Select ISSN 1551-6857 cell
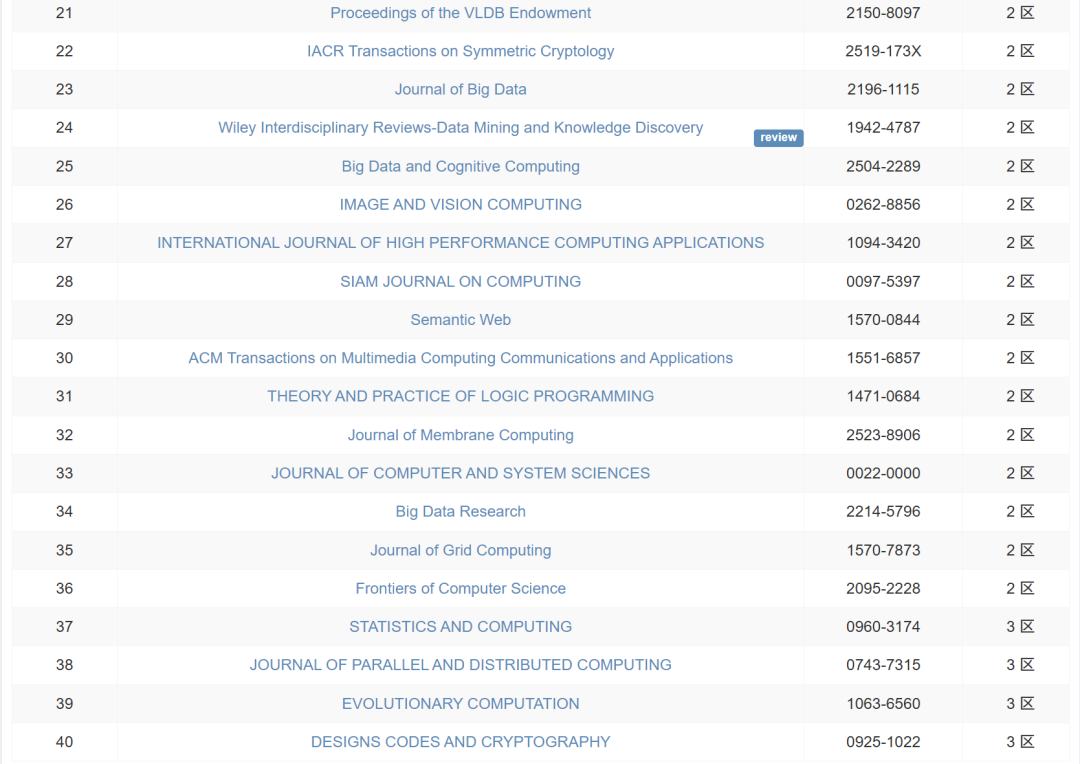The width and height of the screenshot is (1080, 764). (x=883, y=358)
